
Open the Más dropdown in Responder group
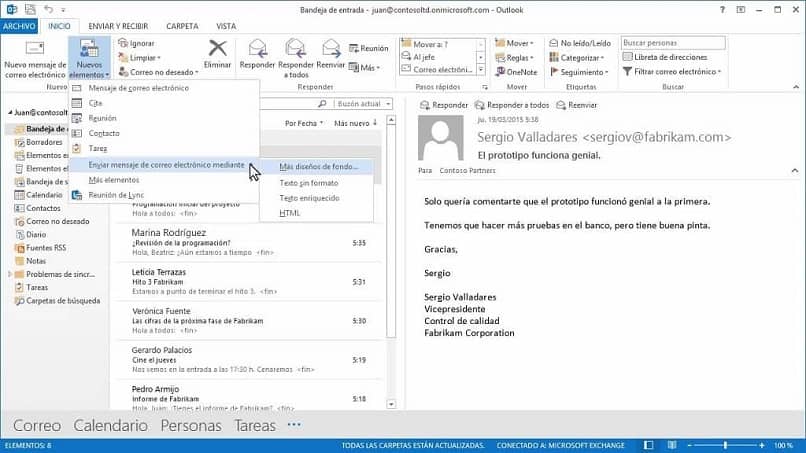point(364,67)
